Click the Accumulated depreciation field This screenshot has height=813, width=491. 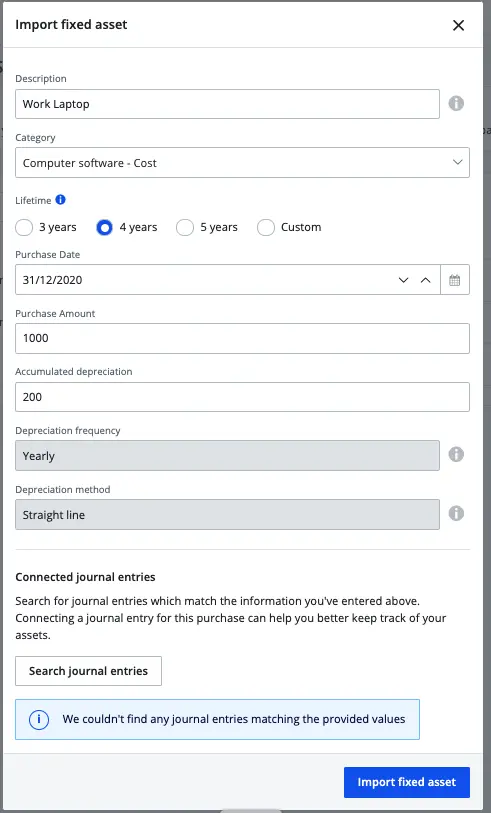[x=242, y=397]
